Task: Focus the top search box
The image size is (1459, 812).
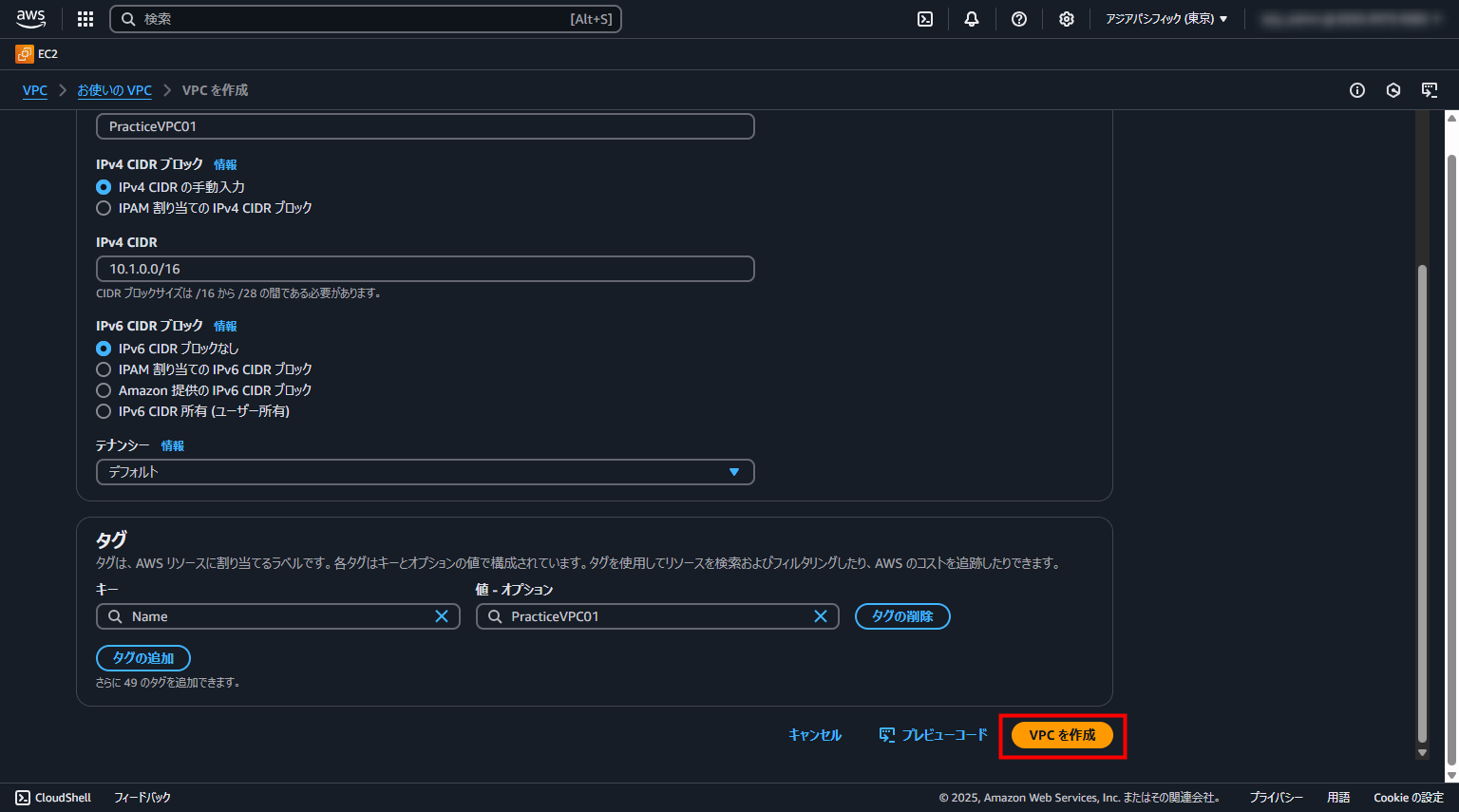Action: tap(366, 19)
